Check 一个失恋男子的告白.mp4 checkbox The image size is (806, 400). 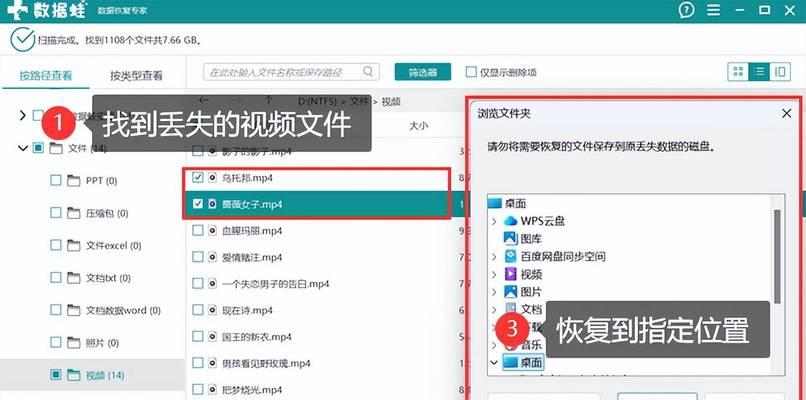[x=197, y=283]
